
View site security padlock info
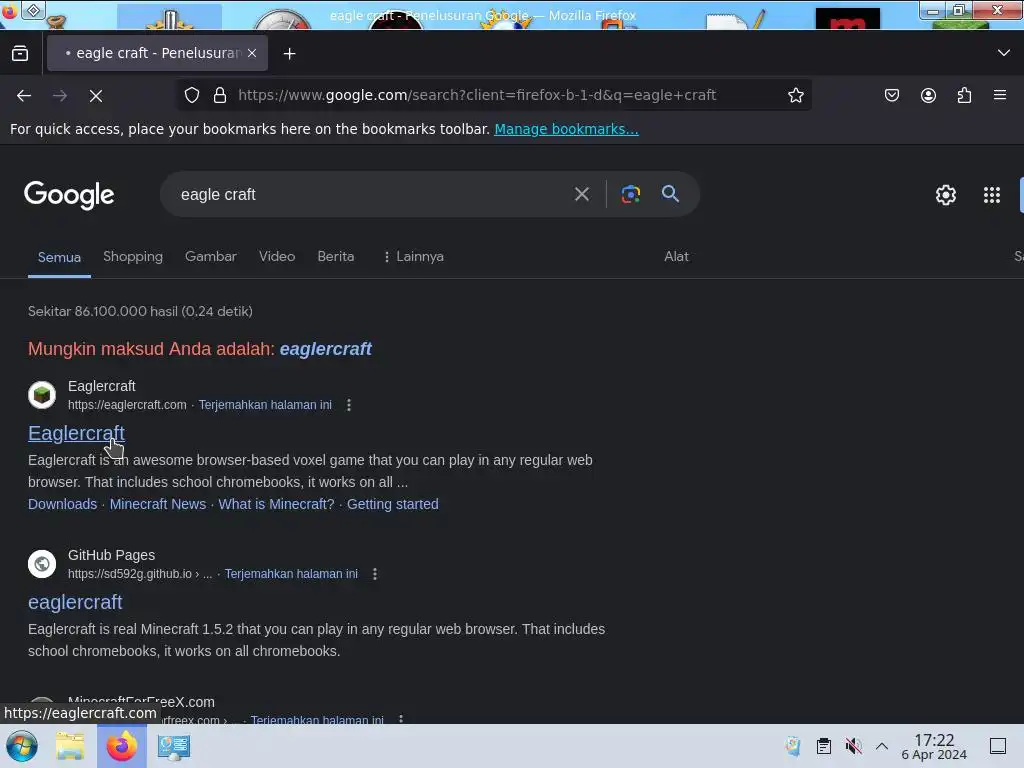pyautogui.click(x=220, y=95)
